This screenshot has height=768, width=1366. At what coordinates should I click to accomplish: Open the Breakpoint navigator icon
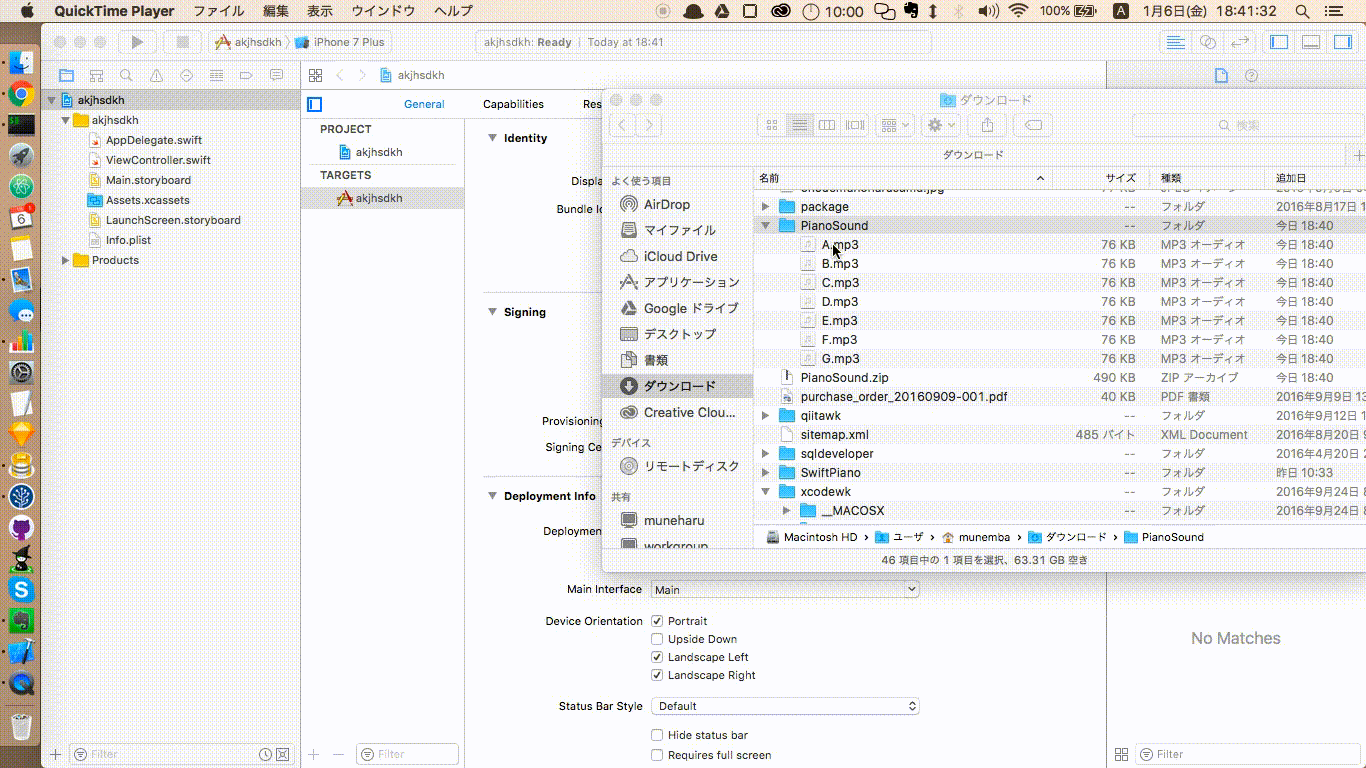coord(246,75)
